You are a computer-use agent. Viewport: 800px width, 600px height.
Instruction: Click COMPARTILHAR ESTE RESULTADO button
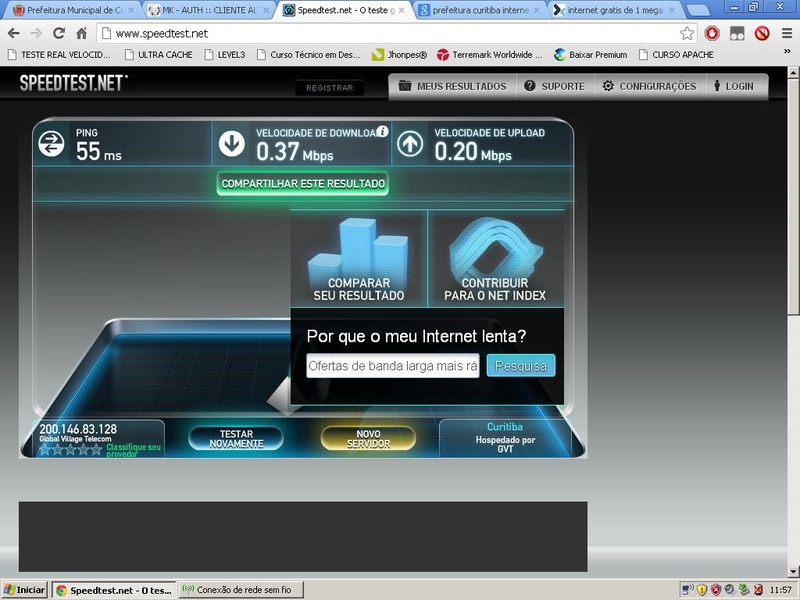(303, 184)
